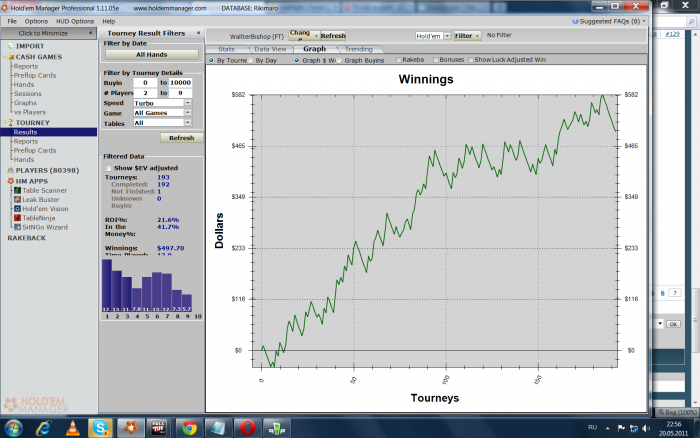Viewport: 700px width, 438px height.
Task: Expand Suggested FAQs dropdown arrow
Action: click(x=644, y=21)
